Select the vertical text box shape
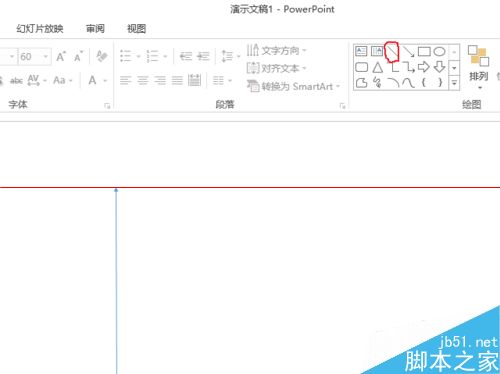The width and height of the screenshot is (500, 374). [x=377, y=51]
